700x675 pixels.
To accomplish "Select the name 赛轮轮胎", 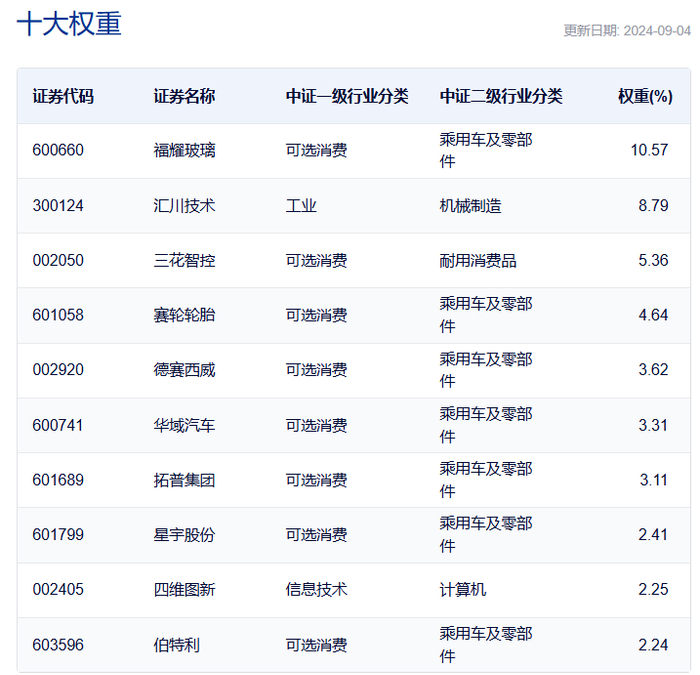I will click(184, 315).
